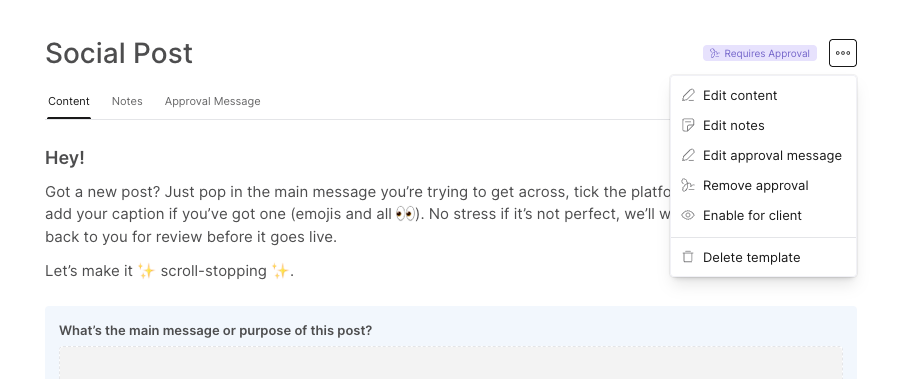
Task: Click the pencil icon beside Edit content
Action: [x=687, y=96]
